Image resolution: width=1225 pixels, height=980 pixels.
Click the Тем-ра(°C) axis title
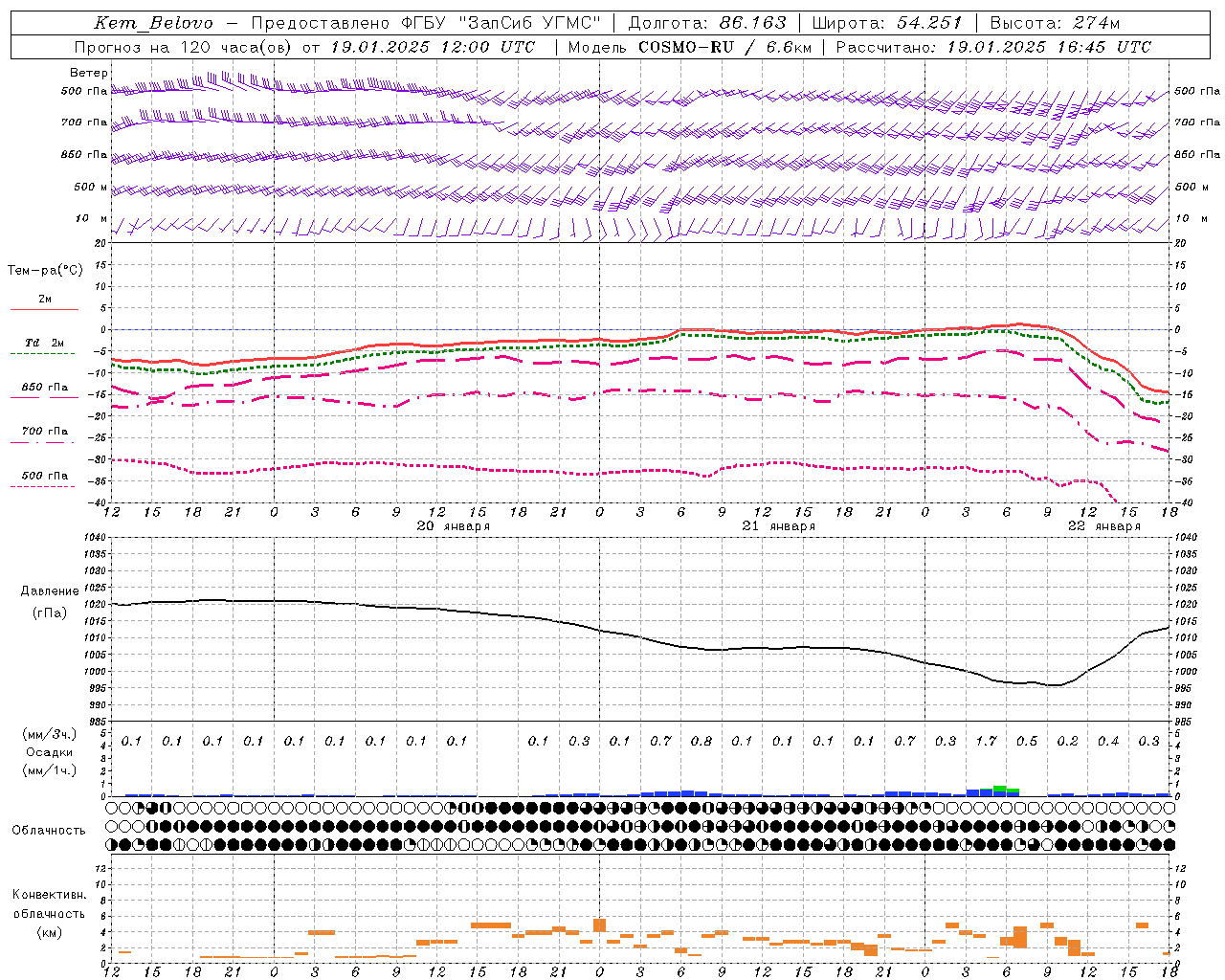click(x=45, y=271)
